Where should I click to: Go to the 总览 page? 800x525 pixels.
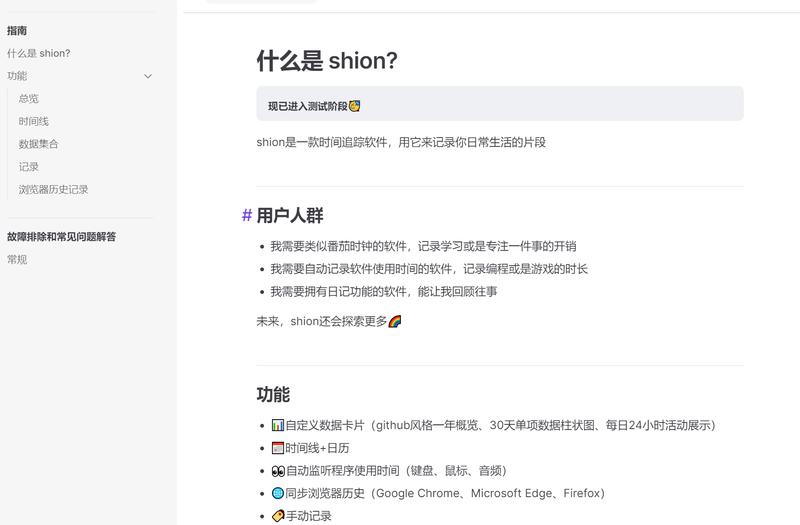pyautogui.click(x=29, y=98)
